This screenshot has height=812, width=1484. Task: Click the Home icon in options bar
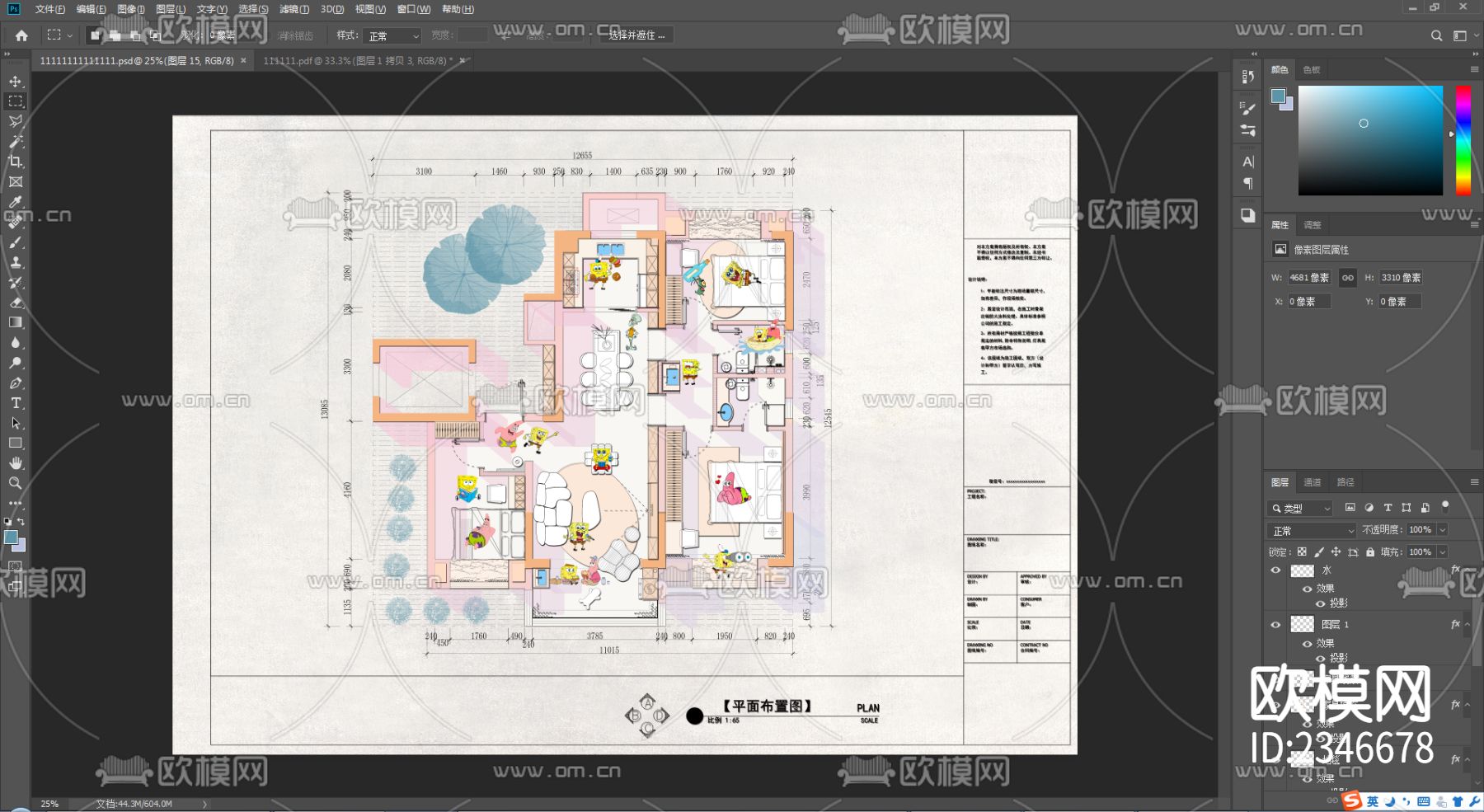click(x=21, y=35)
